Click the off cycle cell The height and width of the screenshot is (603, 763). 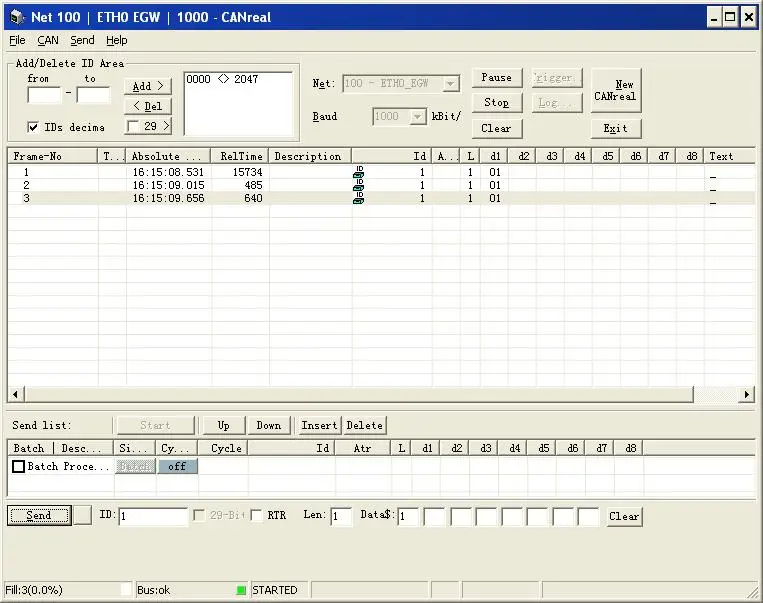click(178, 466)
